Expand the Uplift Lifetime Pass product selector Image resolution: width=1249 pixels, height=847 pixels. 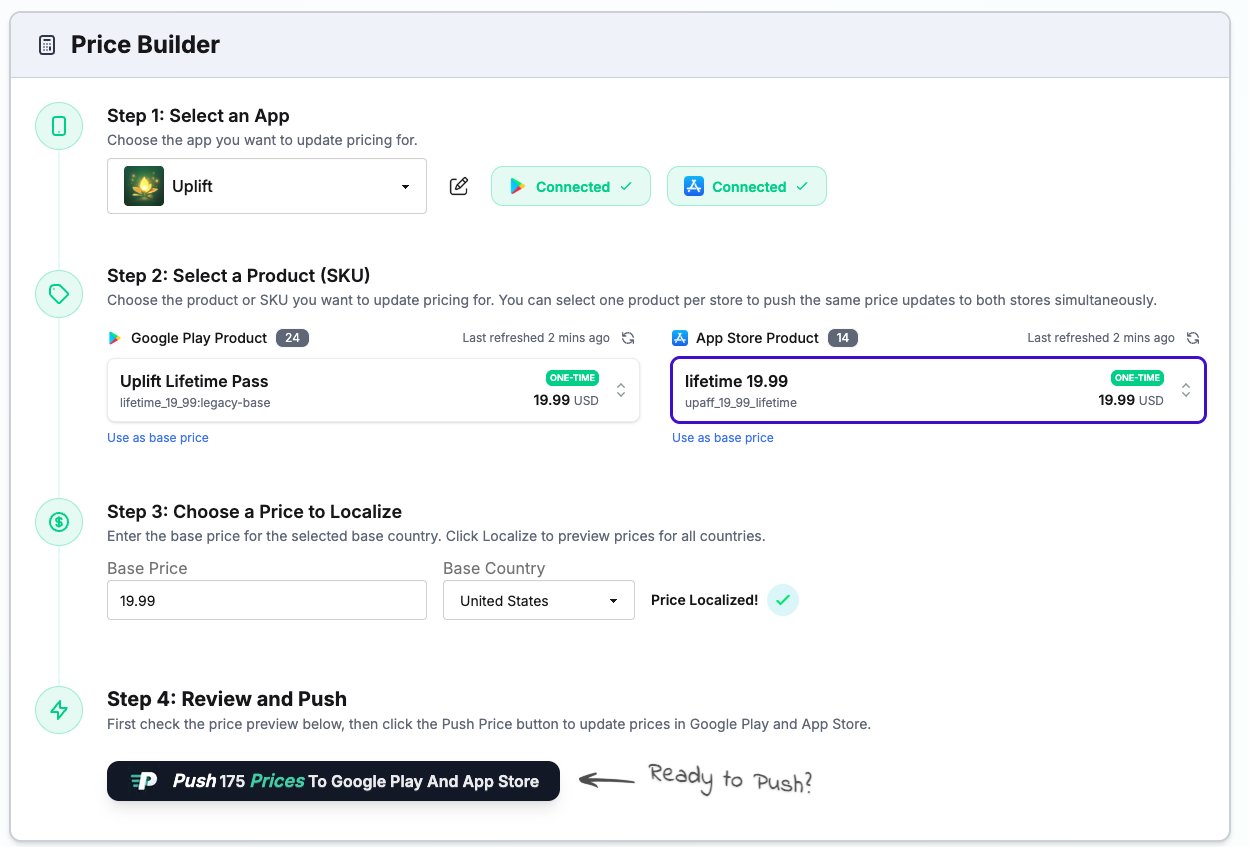620,390
